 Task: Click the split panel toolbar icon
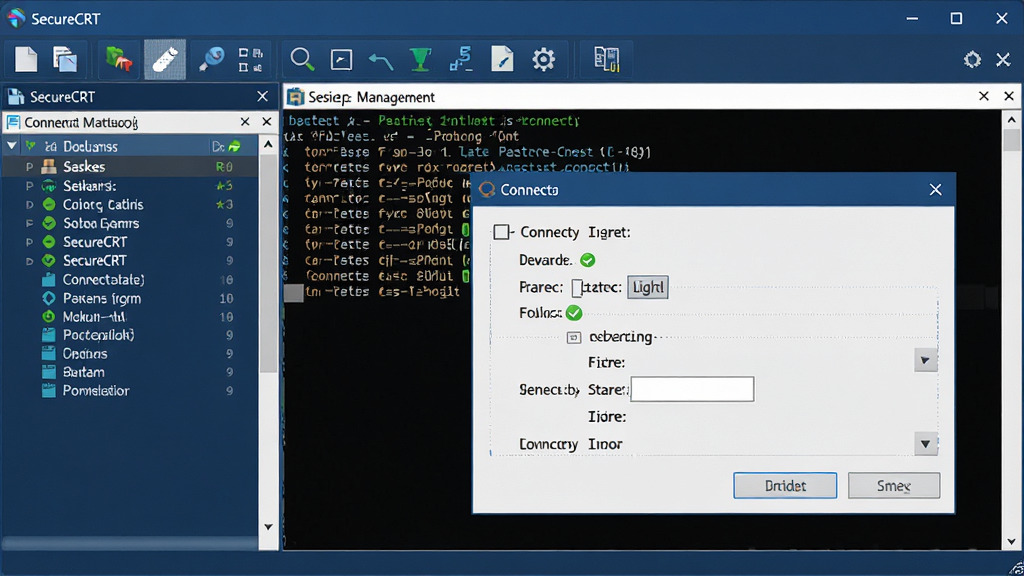(607, 59)
